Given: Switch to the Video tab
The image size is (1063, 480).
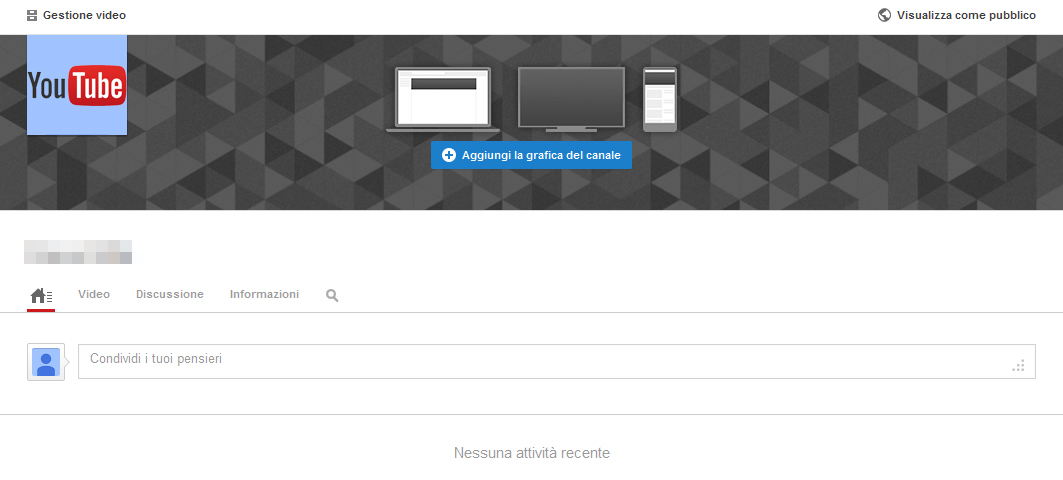Looking at the screenshot, I should [x=94, y=294].
